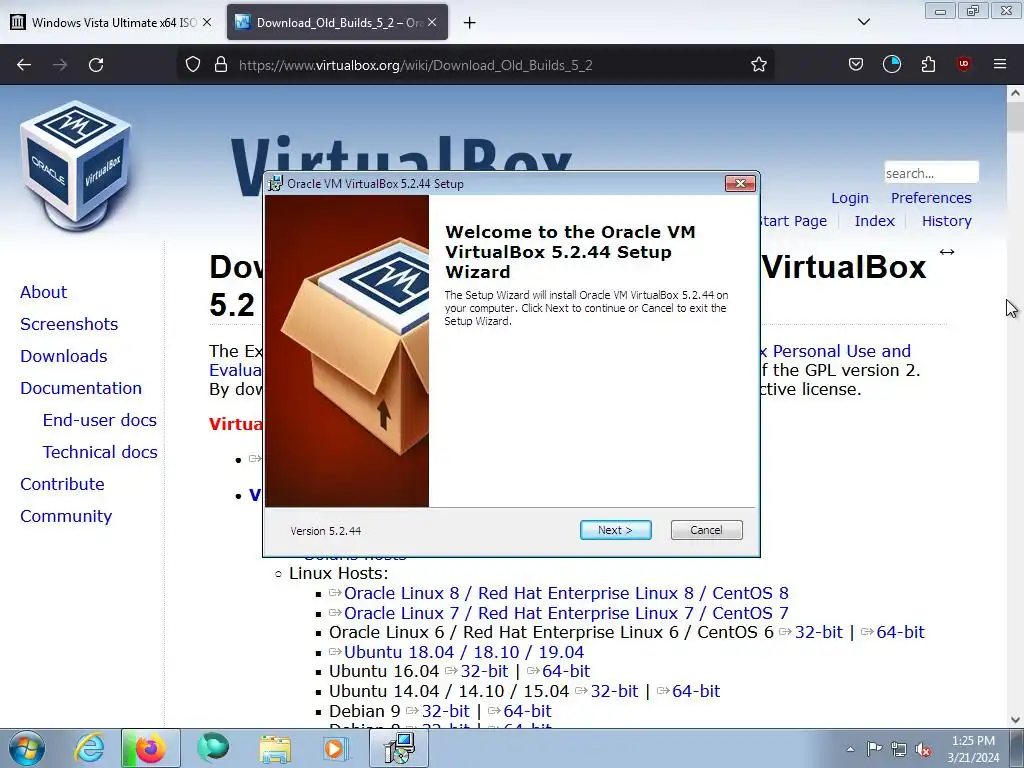Viewport: 1024px width, 768px height.
Task: Download Ubuntu 14.04 32-bit build
Action: click(614, 691)
